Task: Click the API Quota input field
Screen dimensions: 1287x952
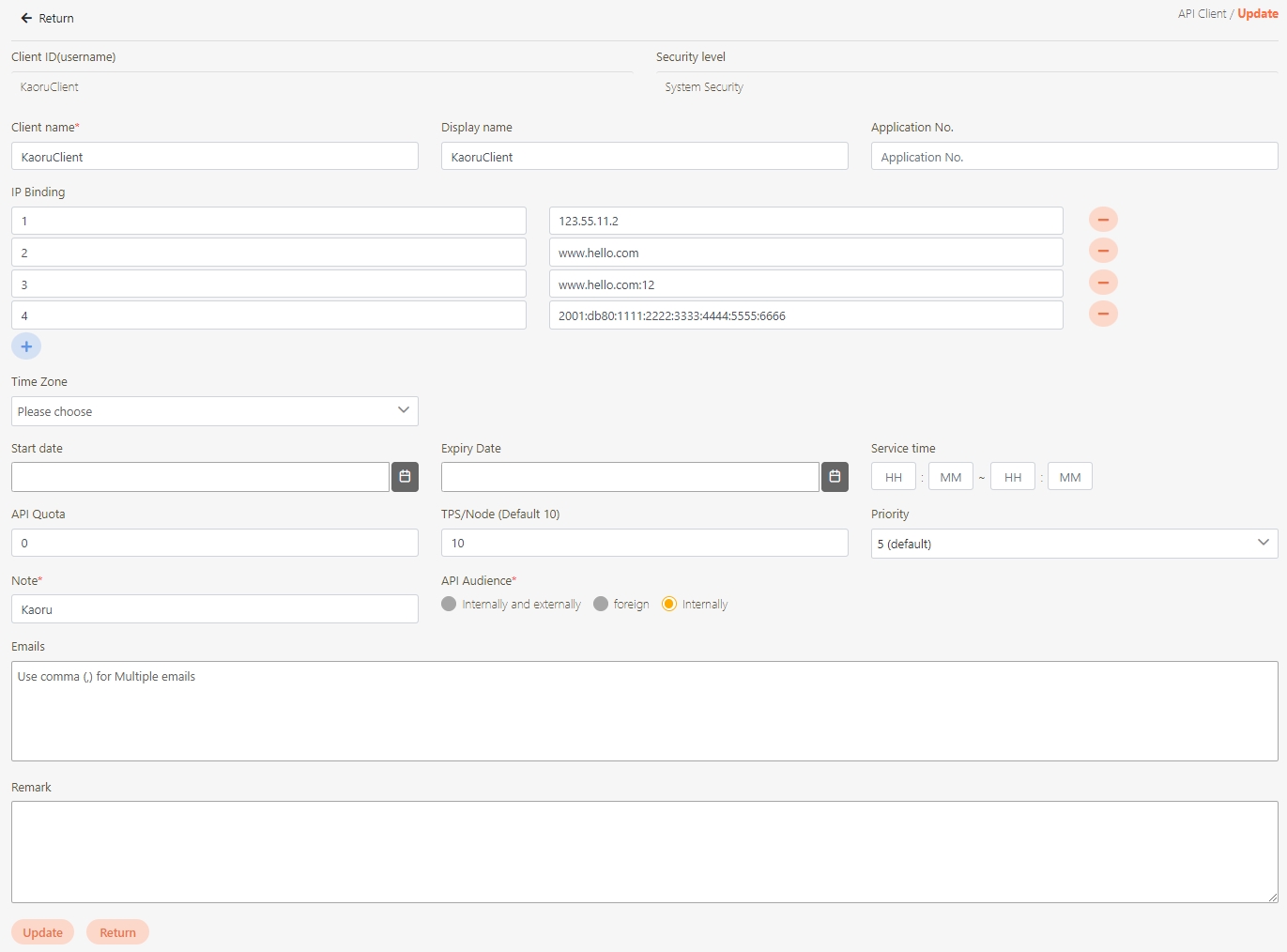Action: (214, 543)
